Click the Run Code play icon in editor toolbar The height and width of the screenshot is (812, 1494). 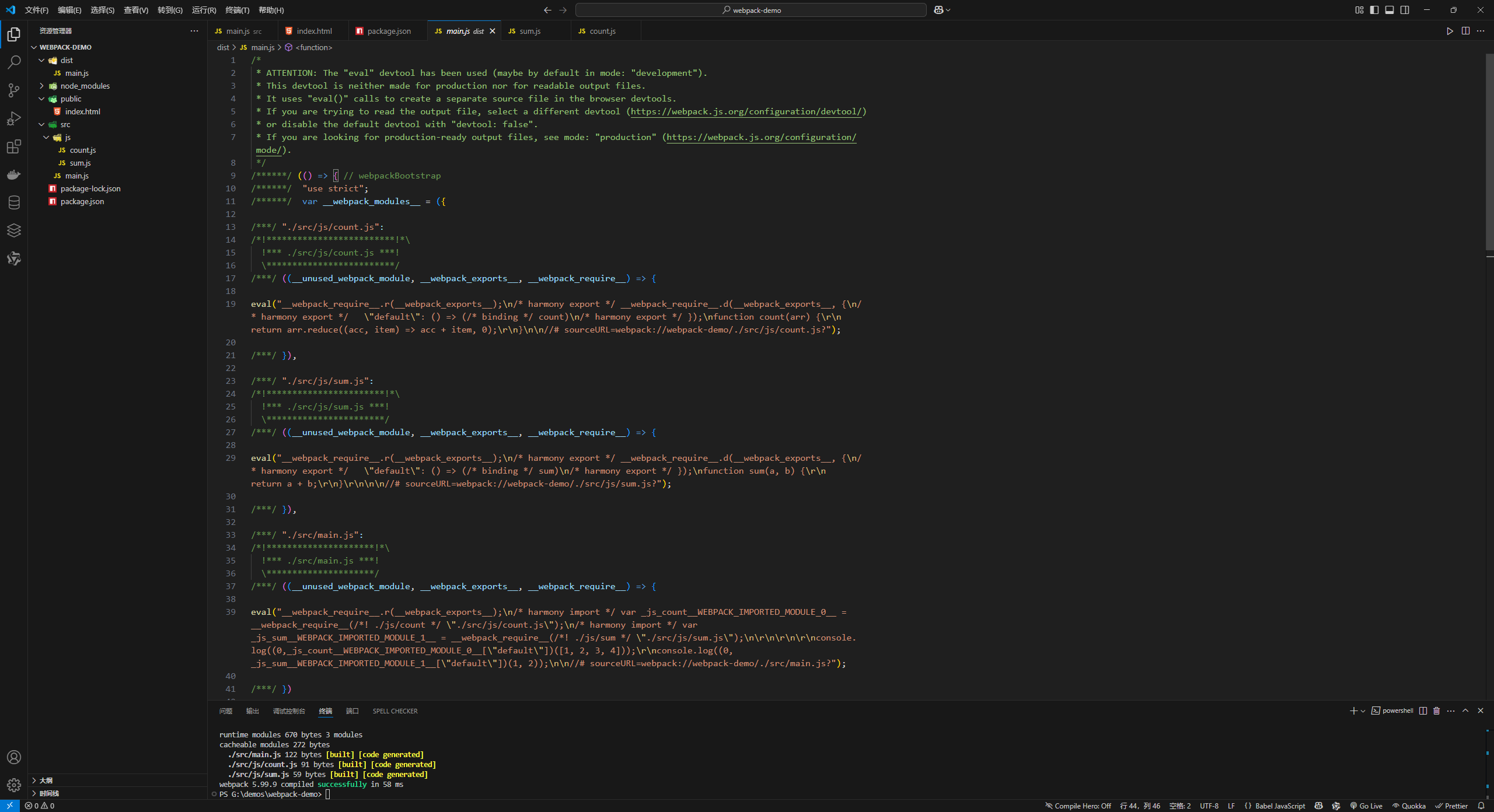click(1450, 31)
